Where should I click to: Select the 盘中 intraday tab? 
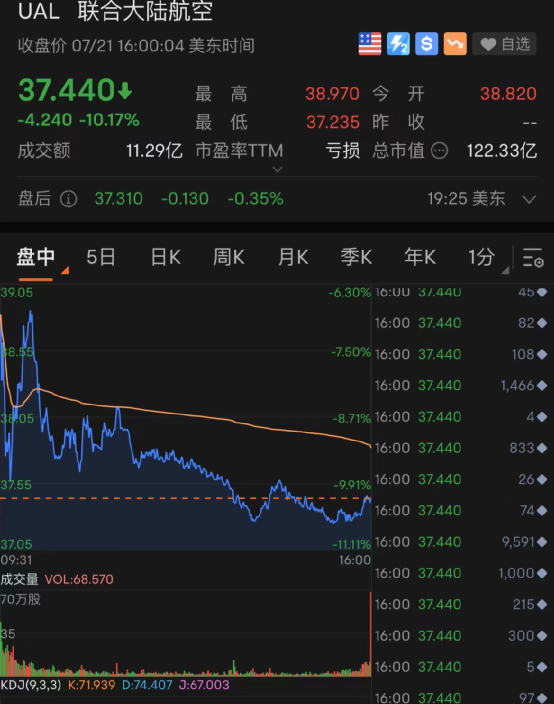point(35,257)
